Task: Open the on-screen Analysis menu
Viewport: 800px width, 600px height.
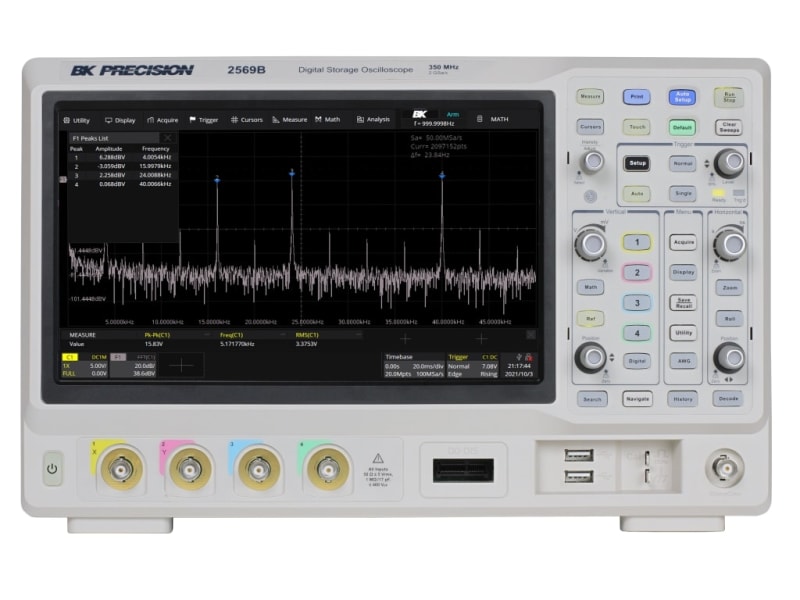Action: coord(373,119)
